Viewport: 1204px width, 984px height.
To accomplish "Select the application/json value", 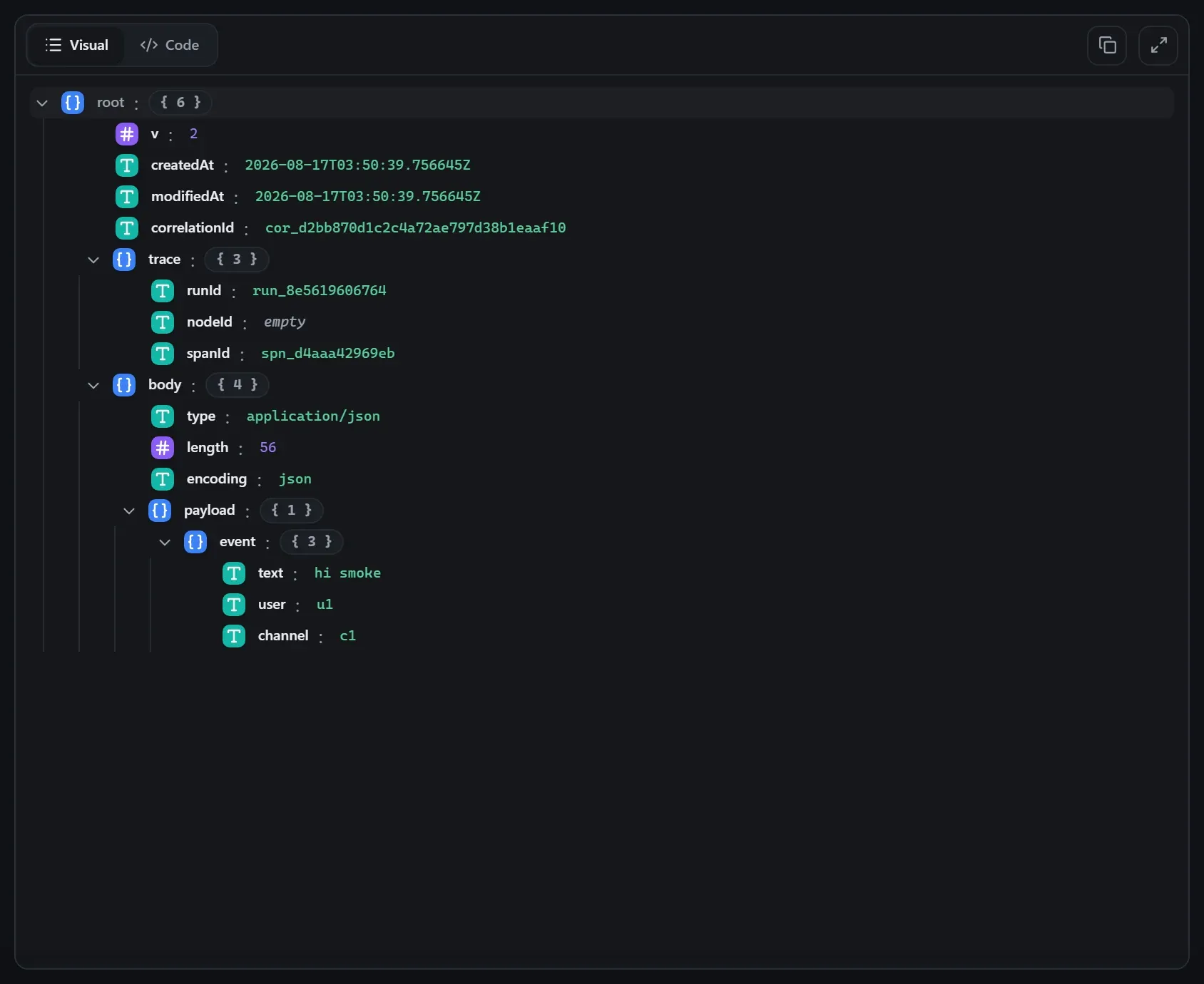I will click(313, 416).
